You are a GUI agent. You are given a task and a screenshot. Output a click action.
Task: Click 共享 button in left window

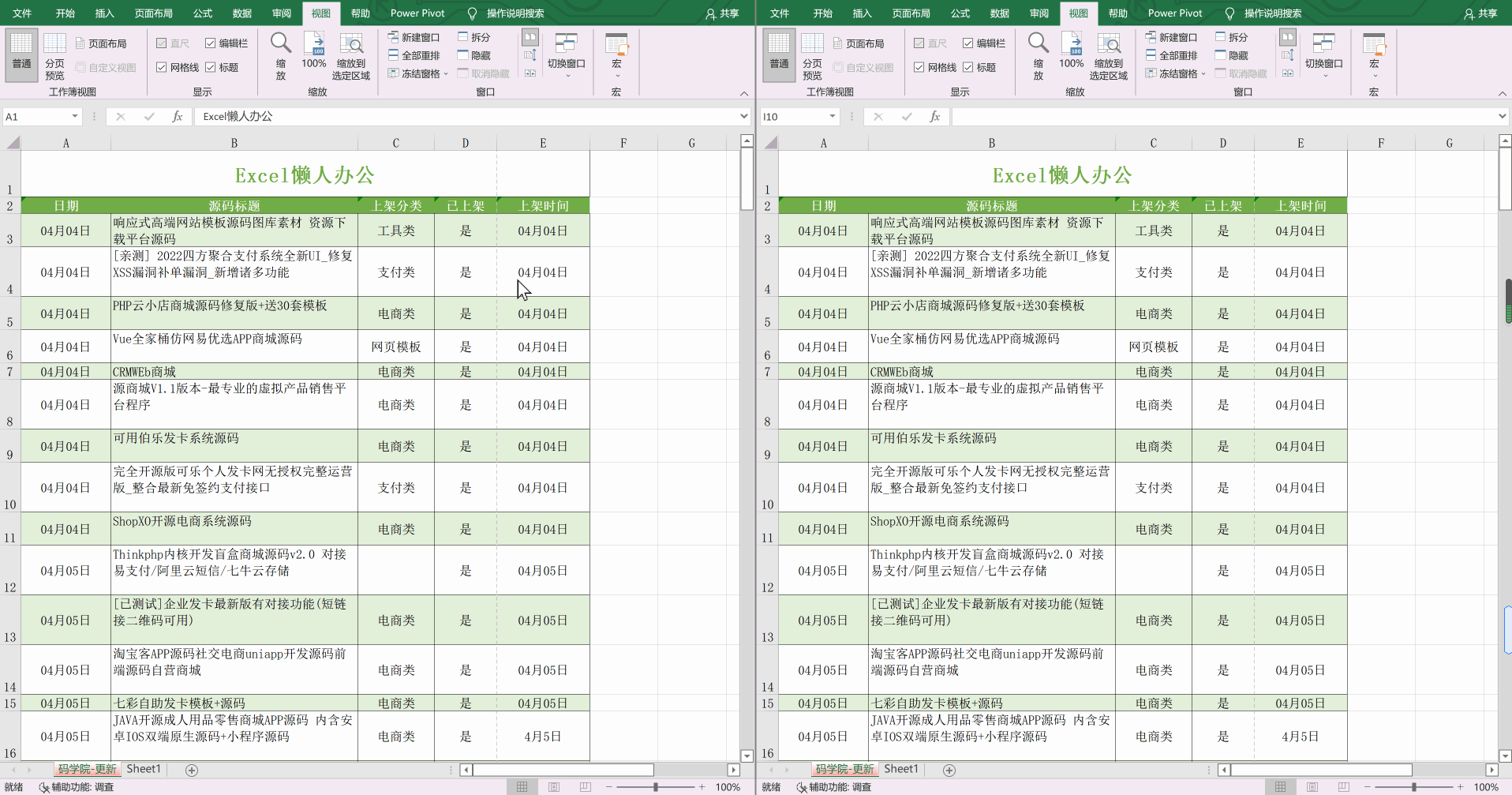tap(722, 13)
